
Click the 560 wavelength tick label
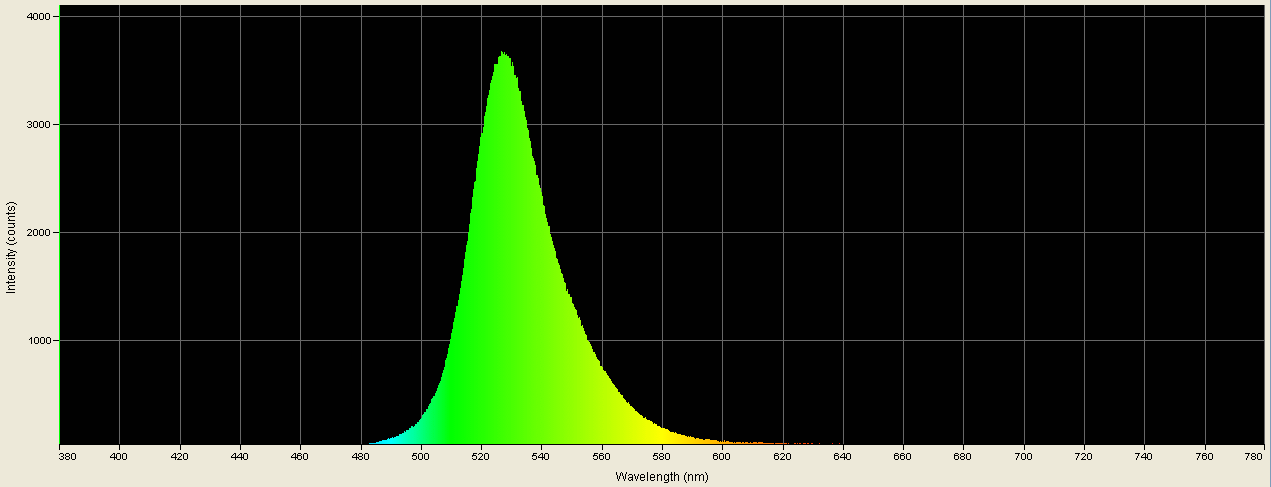602,456
